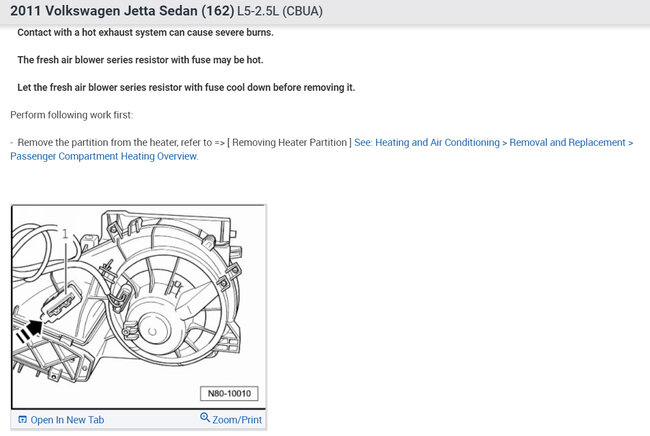Click the vehicle title 2011 Volkswagen Jetta Sedan

122,11
